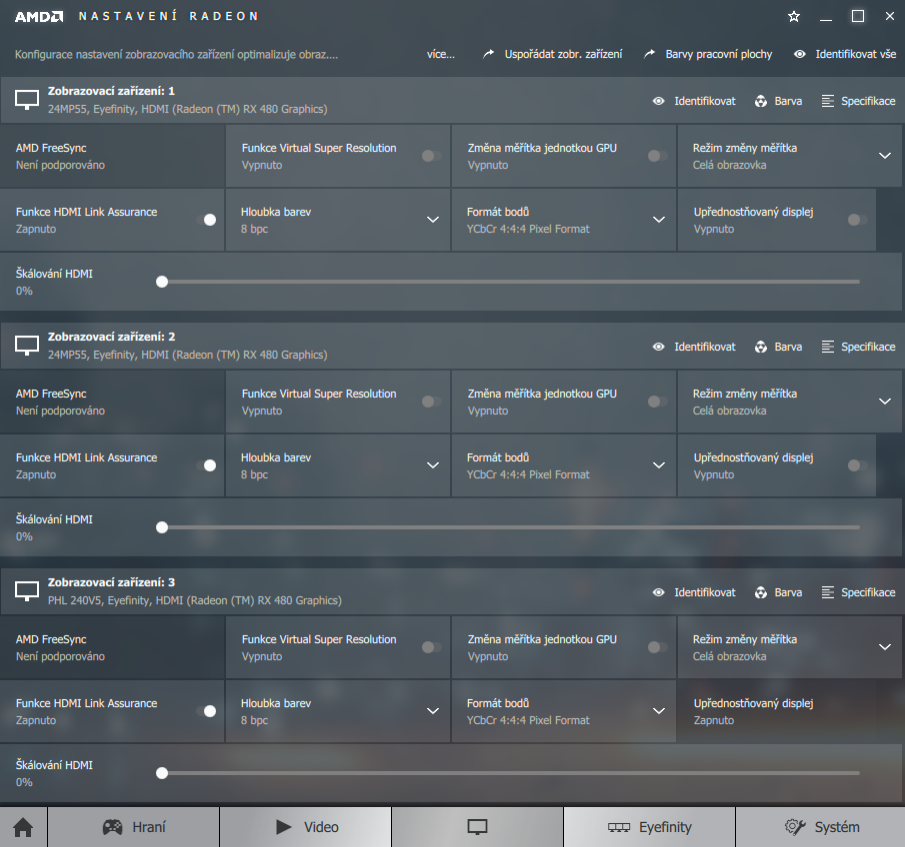Image resolution: width=905 pixels, height=847 pixels.
Task: Click the AMD logo in title bar
Action: coord(39,17)
